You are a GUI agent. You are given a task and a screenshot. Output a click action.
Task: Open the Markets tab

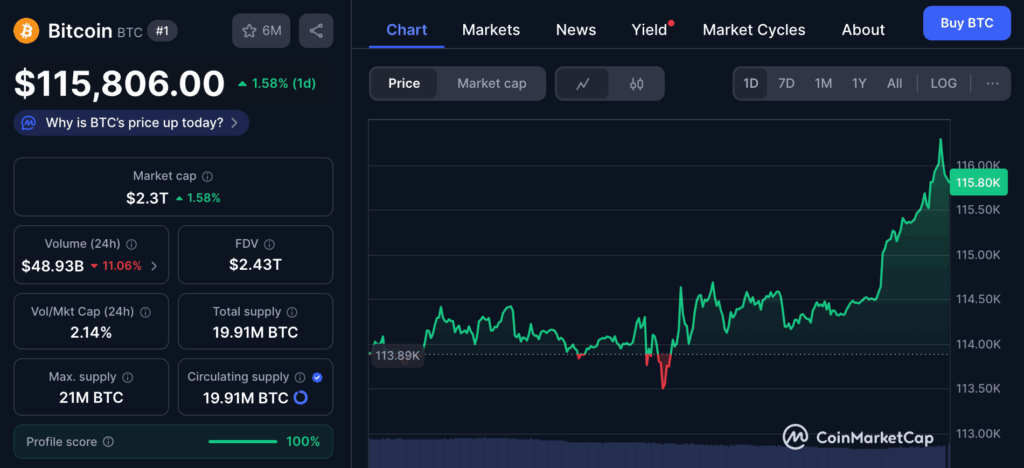point(490,30)
